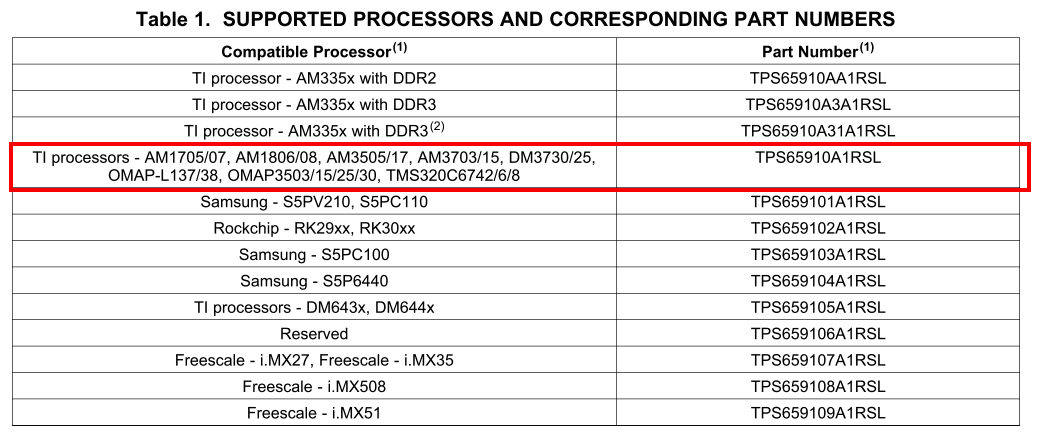Click the TPS659109A1RSL part number
The height and width of the screenshot is (436, 1044).
coord(818,413)
